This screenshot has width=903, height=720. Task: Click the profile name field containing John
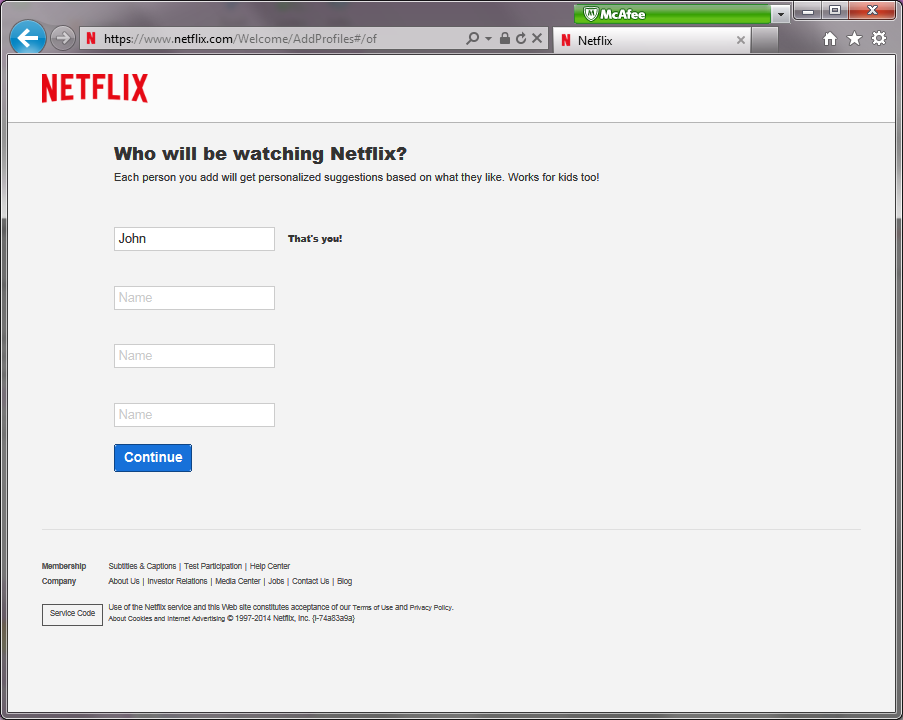click(x=194, y=239)
